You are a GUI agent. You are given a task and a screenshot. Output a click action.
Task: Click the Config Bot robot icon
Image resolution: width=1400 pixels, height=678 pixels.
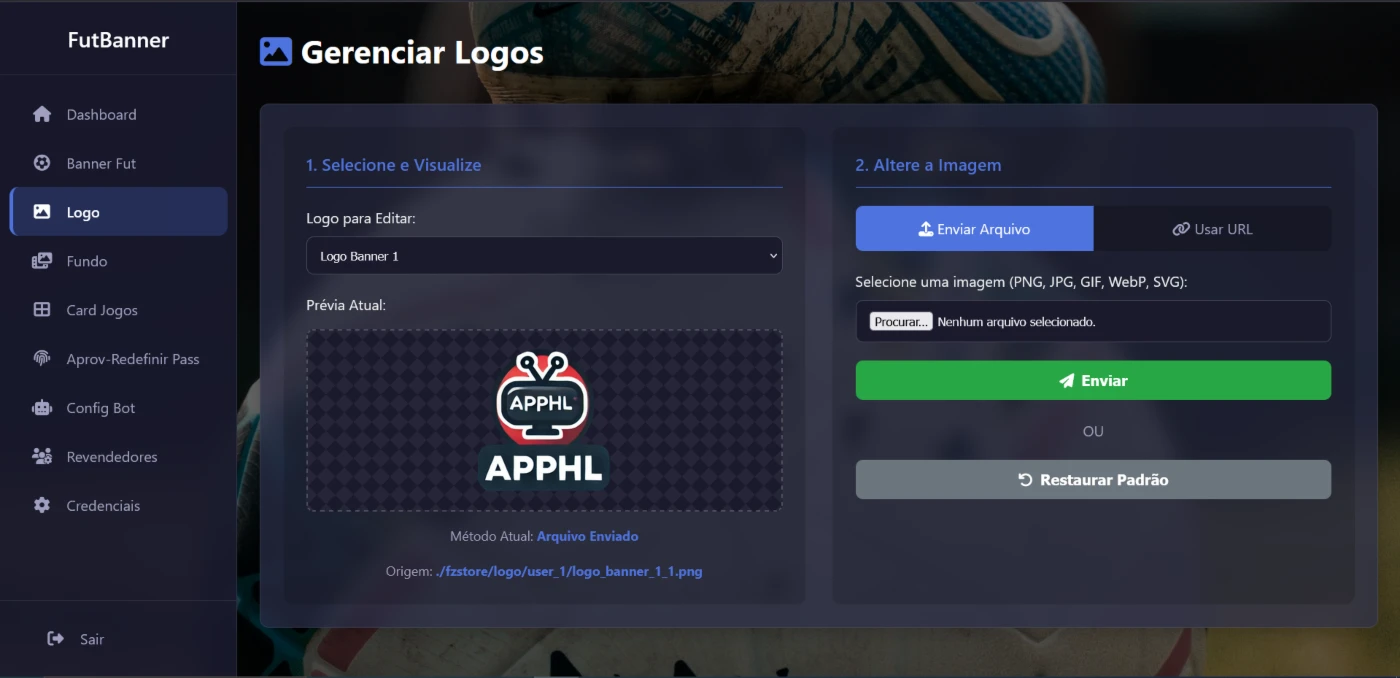[x=42, y=408]
